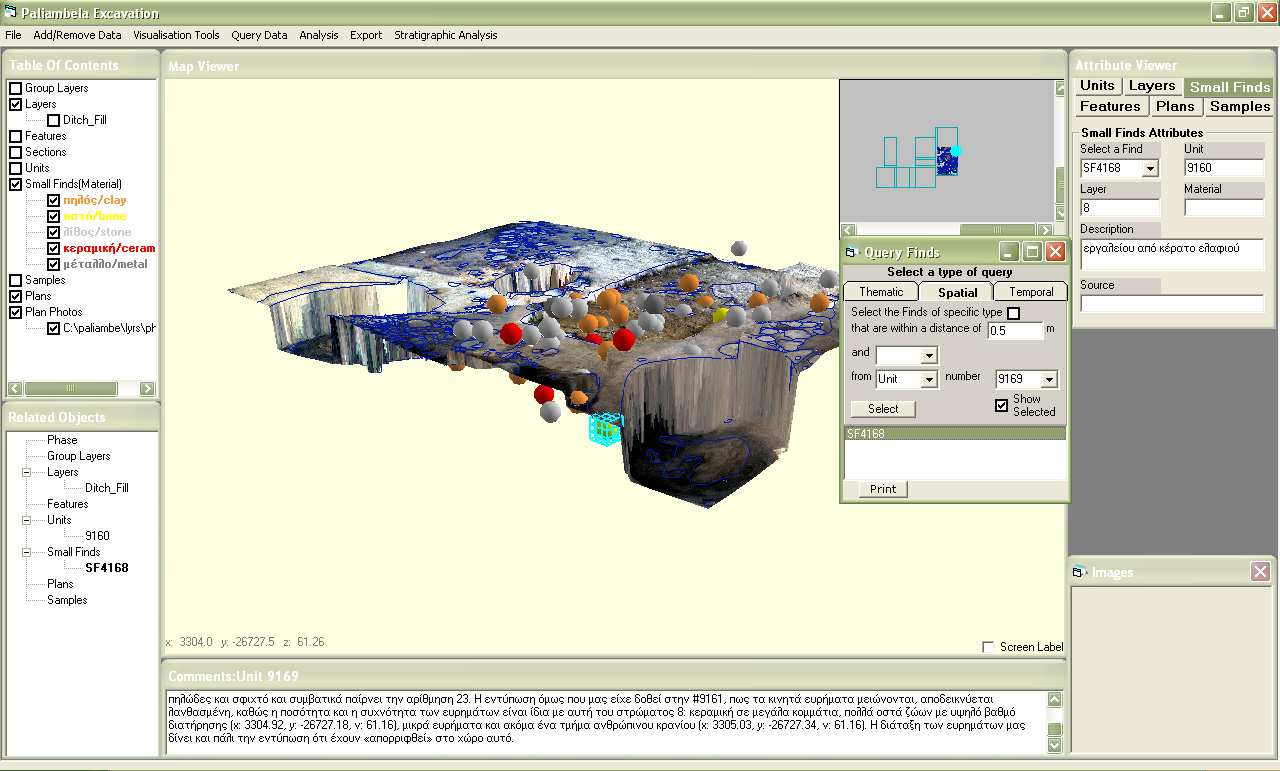Image resolution: width=1280 pixels, height=771 pixels.
Task: Switch to the Layers tab in Attribute Viewer
Action: (1152, 86)
